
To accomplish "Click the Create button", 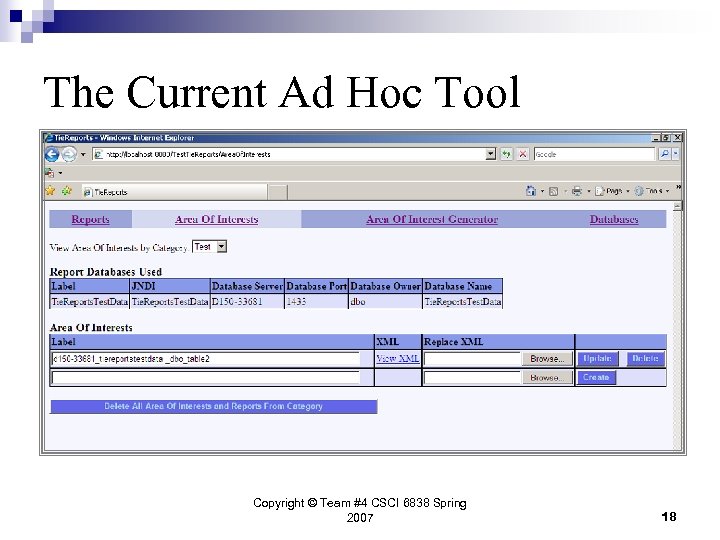I will pos(596,377).
